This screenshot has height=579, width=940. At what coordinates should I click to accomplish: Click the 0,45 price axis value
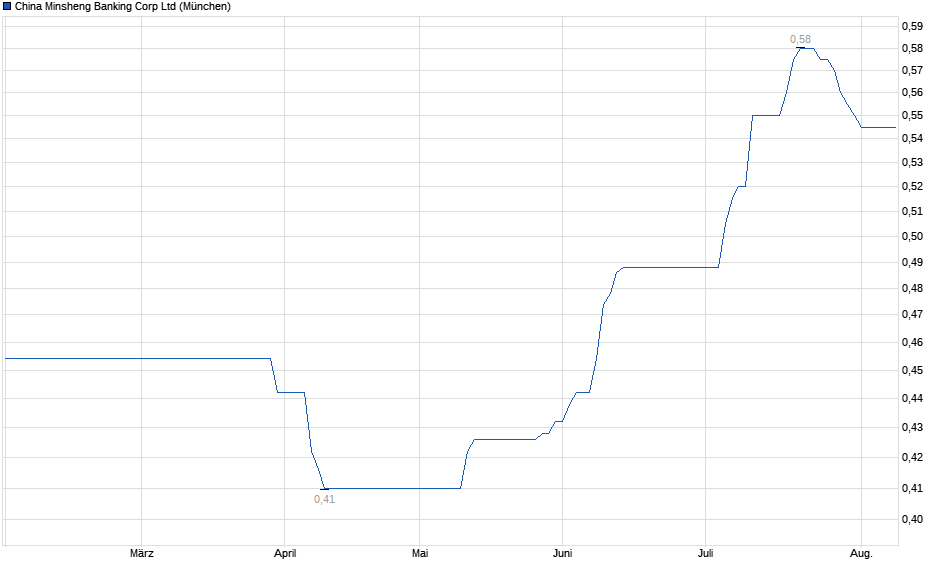tap(912, 370)
